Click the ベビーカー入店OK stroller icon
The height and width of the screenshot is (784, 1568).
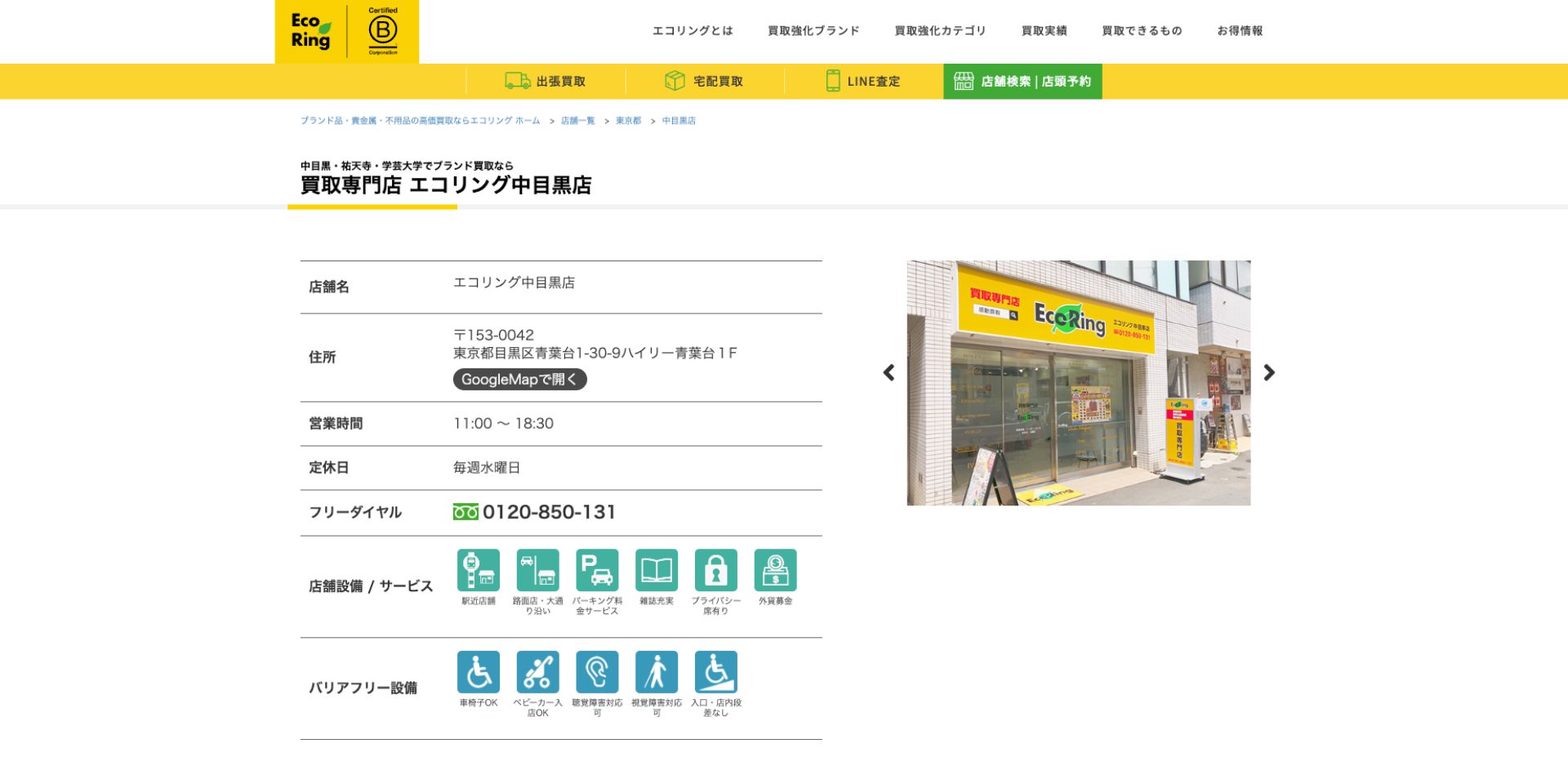click(x=538, y=672)
